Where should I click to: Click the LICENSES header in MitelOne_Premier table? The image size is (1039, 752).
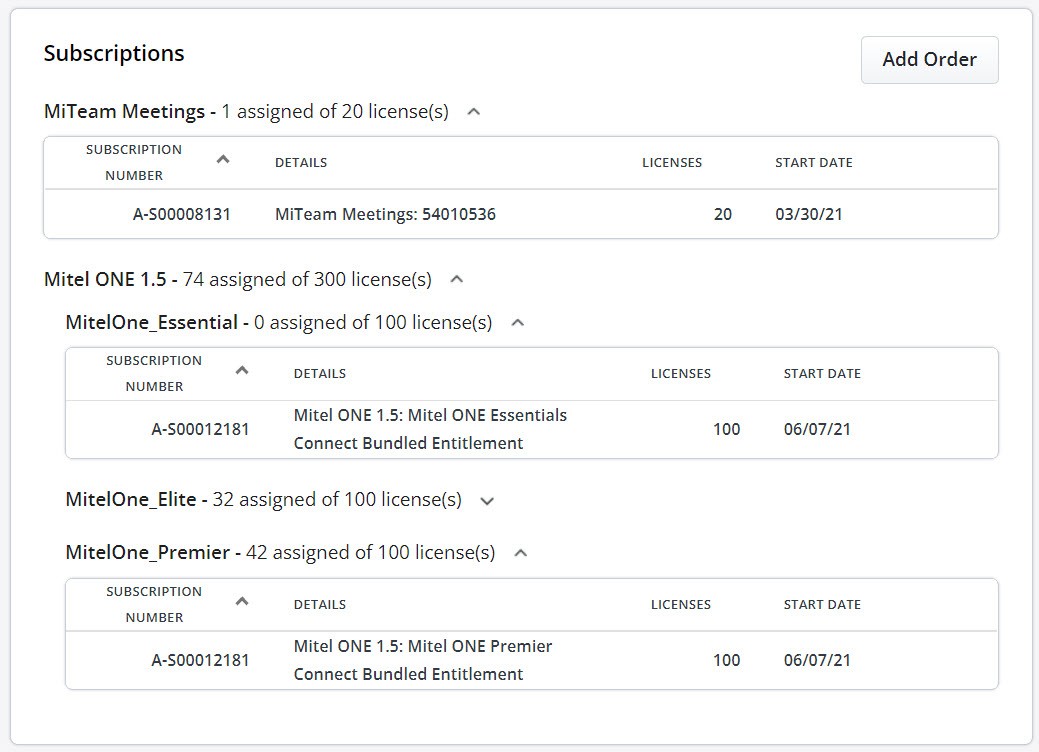click(681, 605)
